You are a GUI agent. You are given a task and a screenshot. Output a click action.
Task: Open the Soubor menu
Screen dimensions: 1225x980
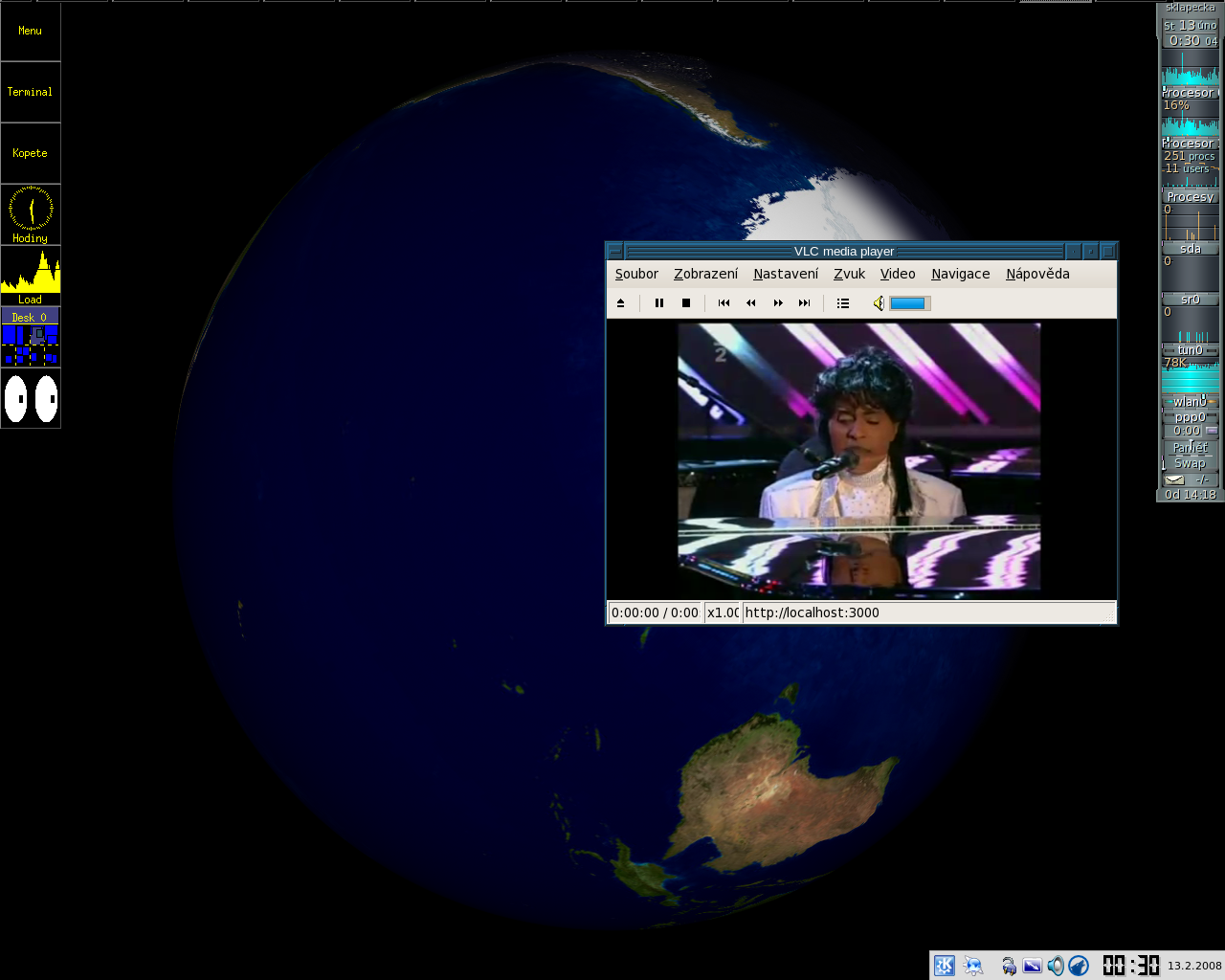point(636,274)
